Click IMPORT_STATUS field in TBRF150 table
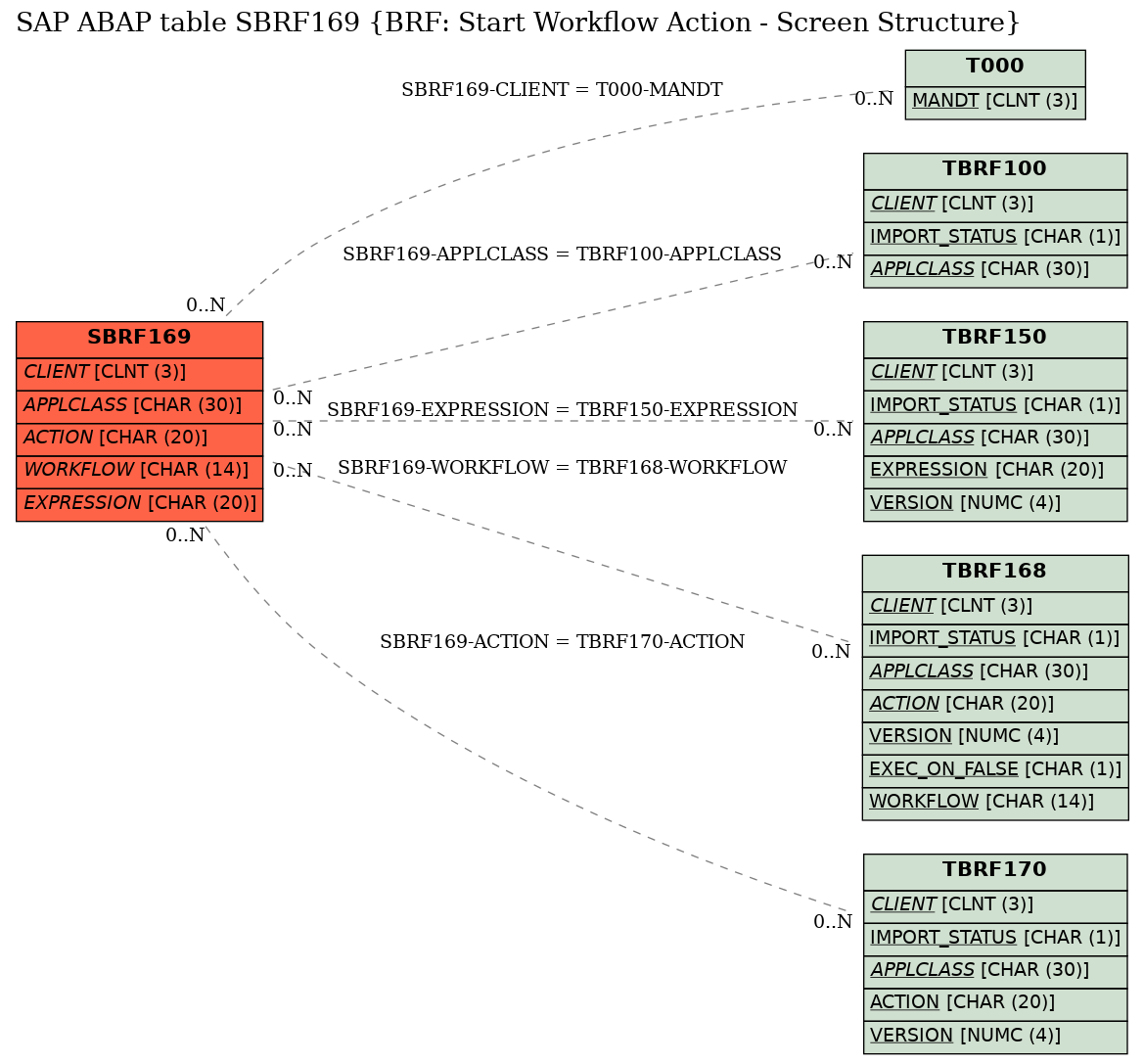 click(x=995, y=406)
